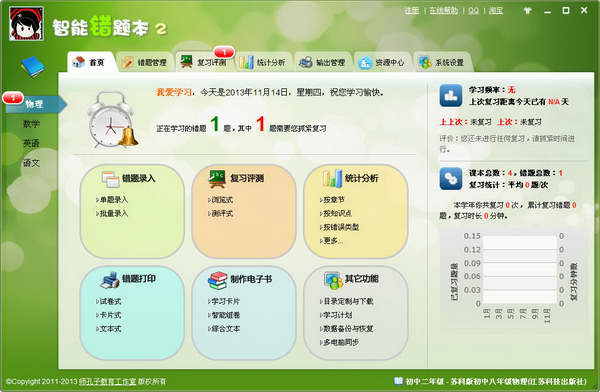This screenshot has width=600, height=392.
Task: Expand the 更多... statistics option
Action: 331,241
